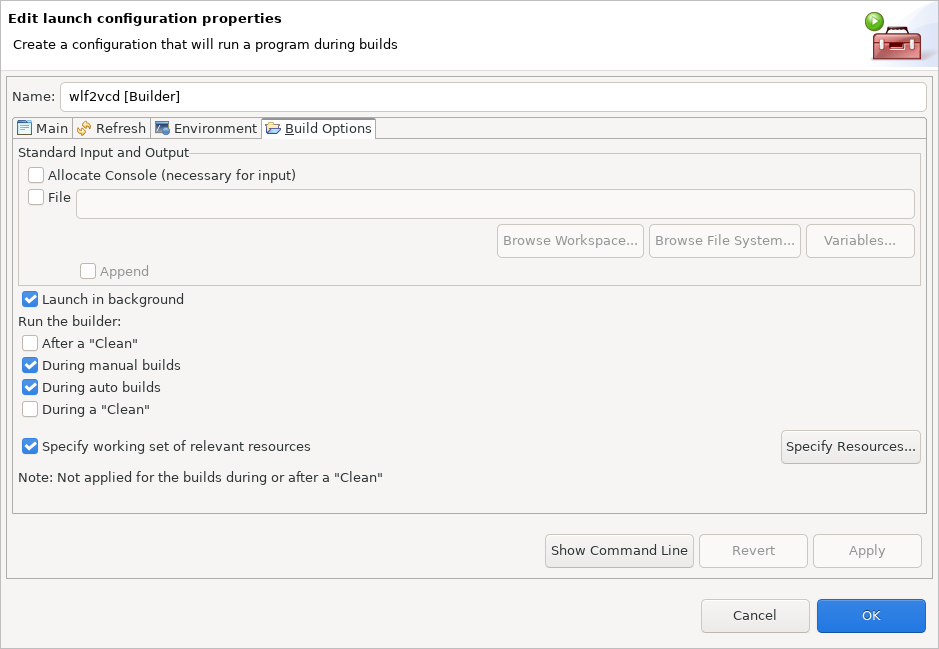
Task: Uncheck Launch in background
Action: point(30,299)
